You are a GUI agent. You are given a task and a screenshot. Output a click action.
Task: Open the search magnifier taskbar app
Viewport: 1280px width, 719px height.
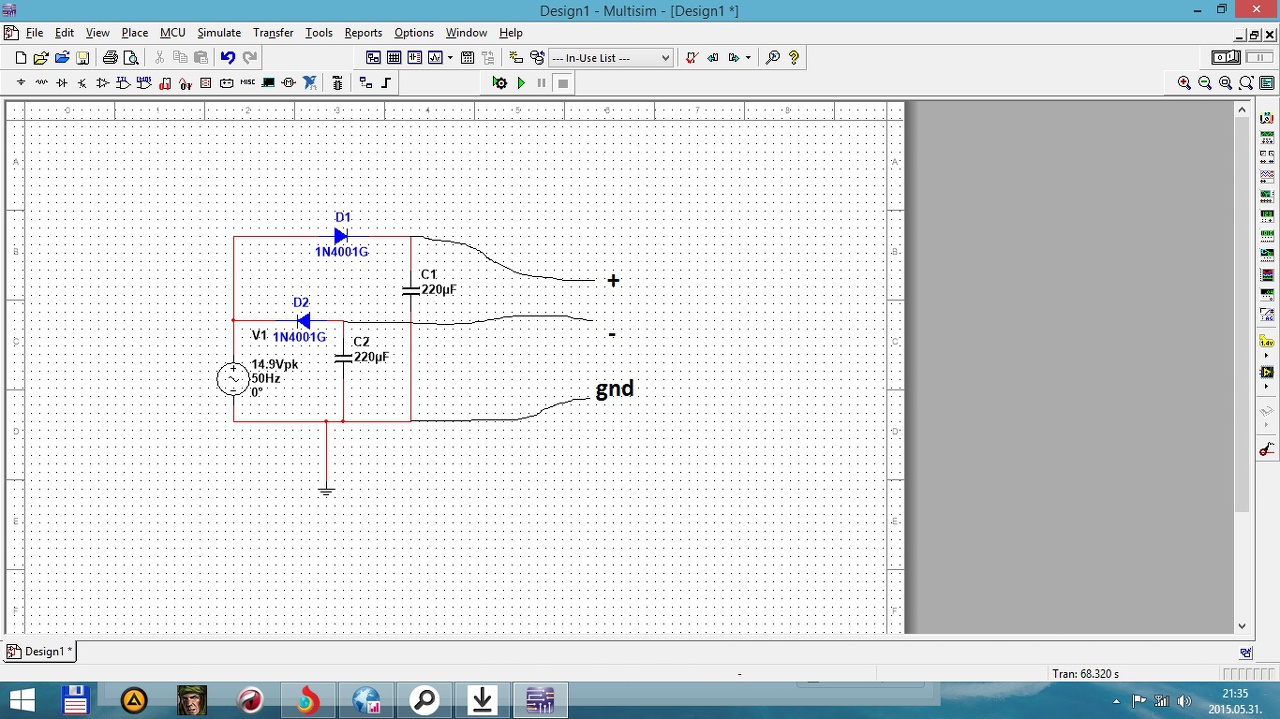(424, 700)
